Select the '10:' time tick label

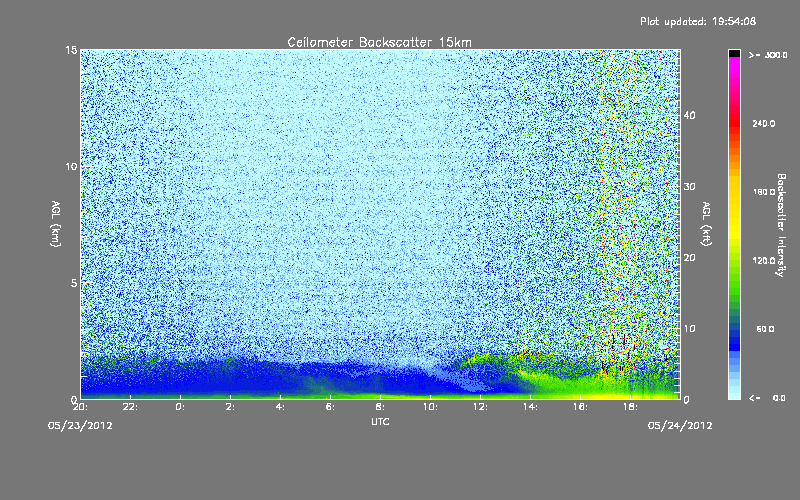430,407
